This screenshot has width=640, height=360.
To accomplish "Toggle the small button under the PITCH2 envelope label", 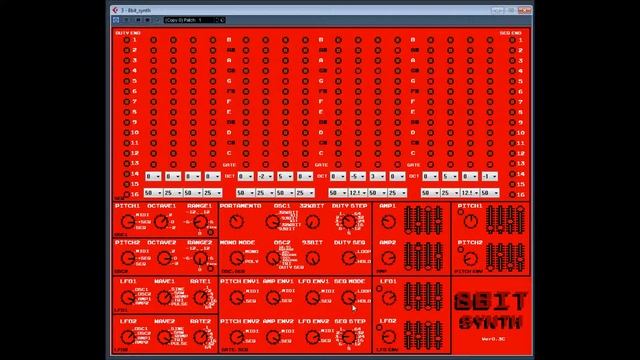I will click(x=460, y=249).
